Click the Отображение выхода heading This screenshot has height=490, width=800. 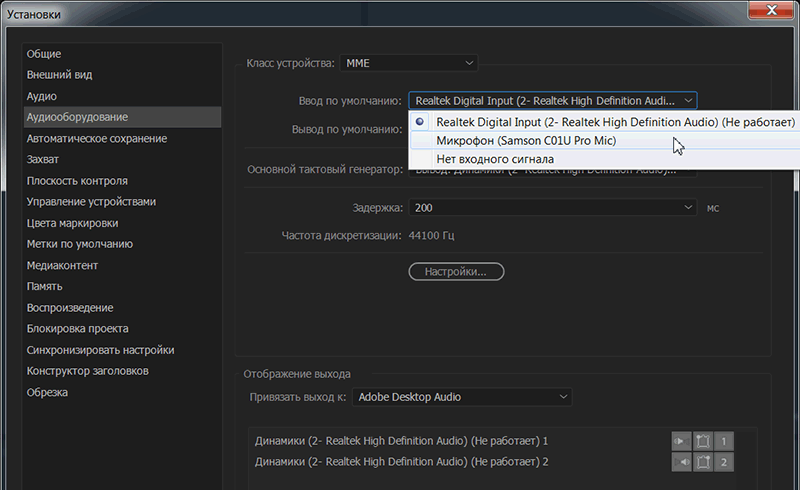[x=297, y=374]
